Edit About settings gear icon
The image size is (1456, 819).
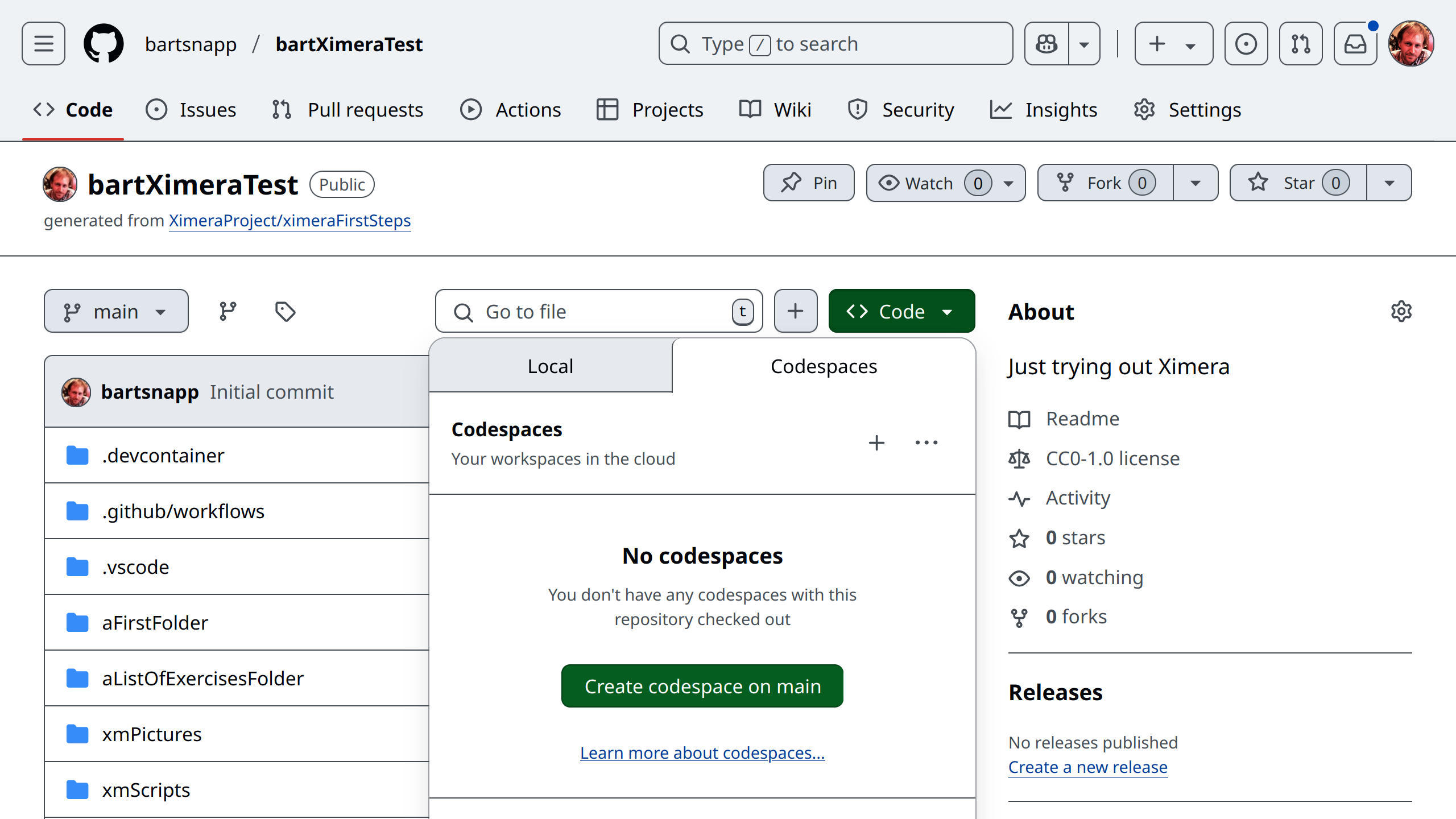tap(1401, 311)
